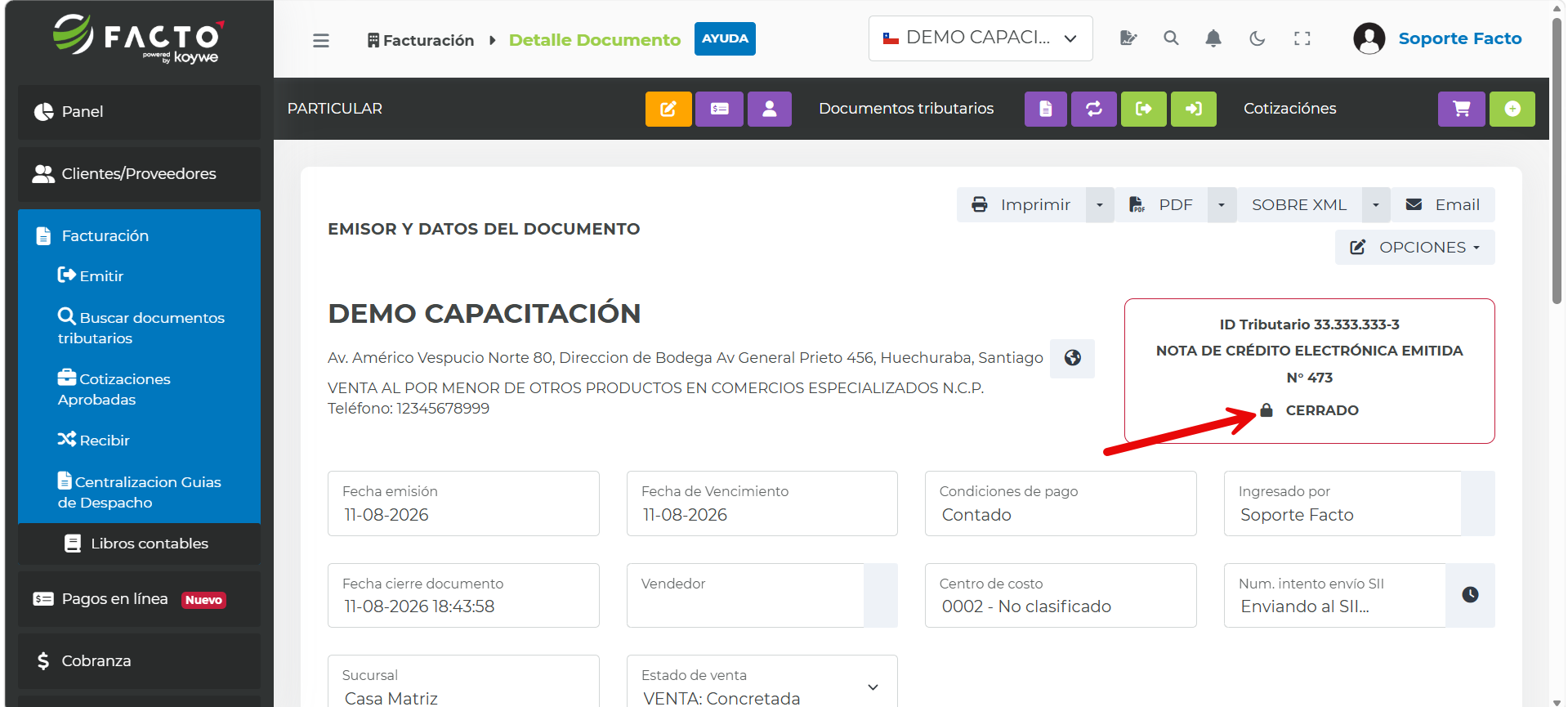Click the Vendedor field
Image resolution: width=1568 pixels, height=707 pixels.
pyautogui.click(x=745, y=595)
